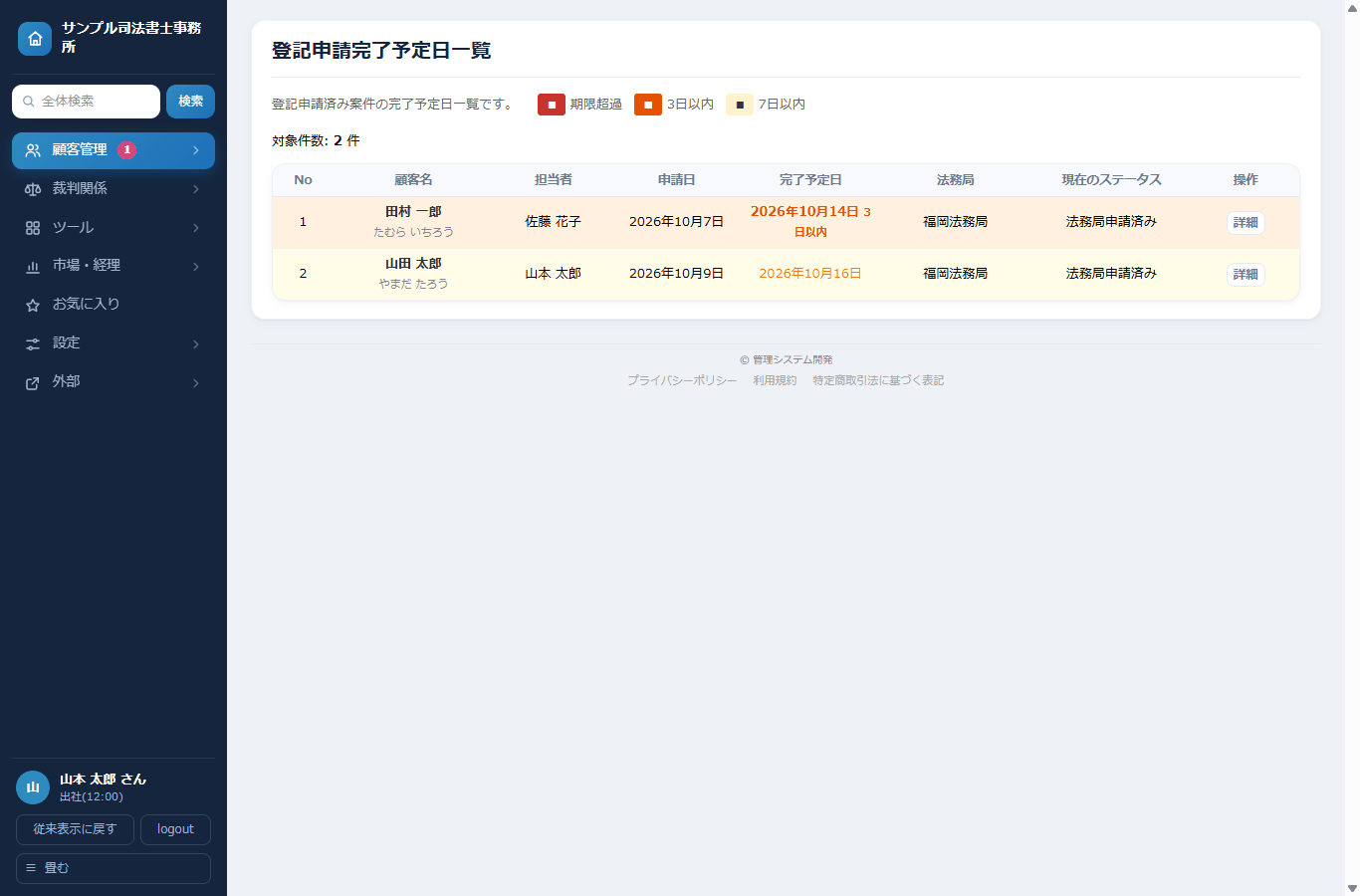Click the ツール grid icon

click(x=33, y=228)
